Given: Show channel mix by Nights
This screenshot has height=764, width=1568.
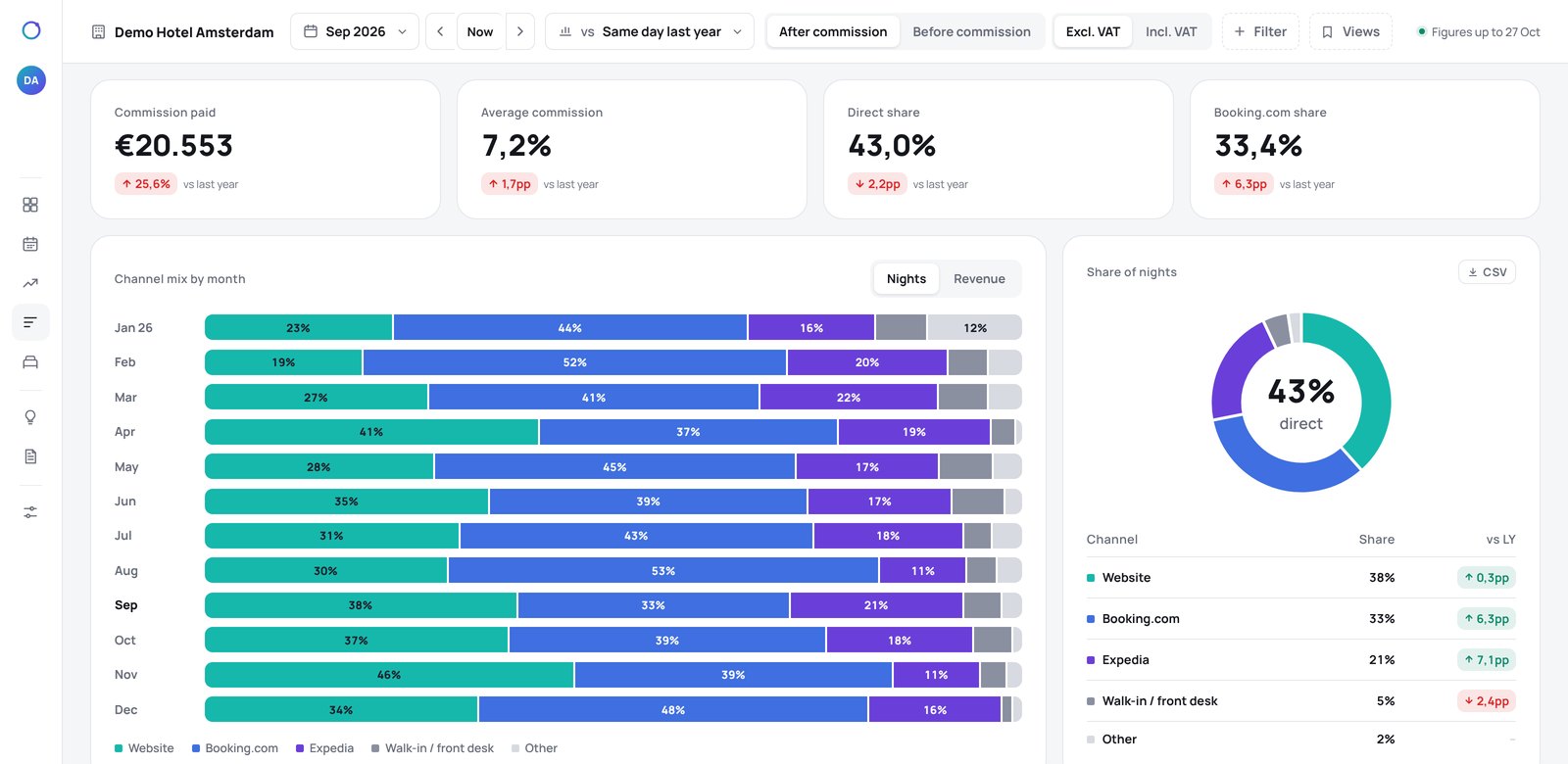Looking at the screenshot, I should click(x=906, y=279).
